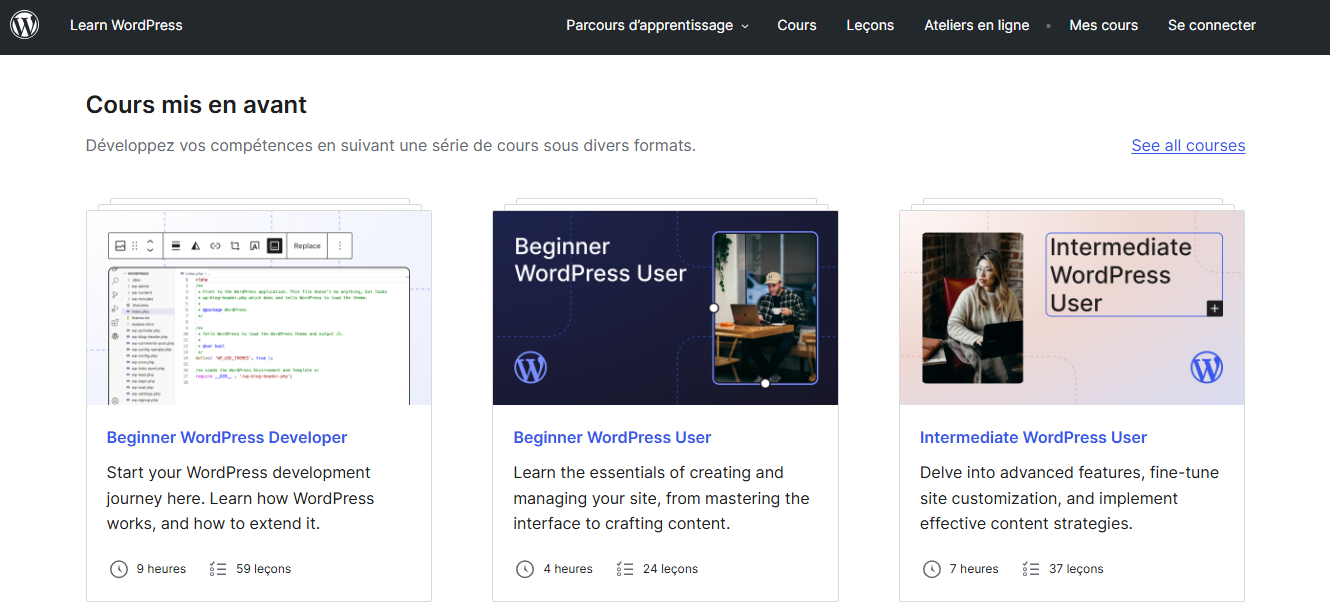Click the link icon in the image block toolbar
This screenshot has width=1330, height=614.
pyautogui.click(x=215, y=246)
